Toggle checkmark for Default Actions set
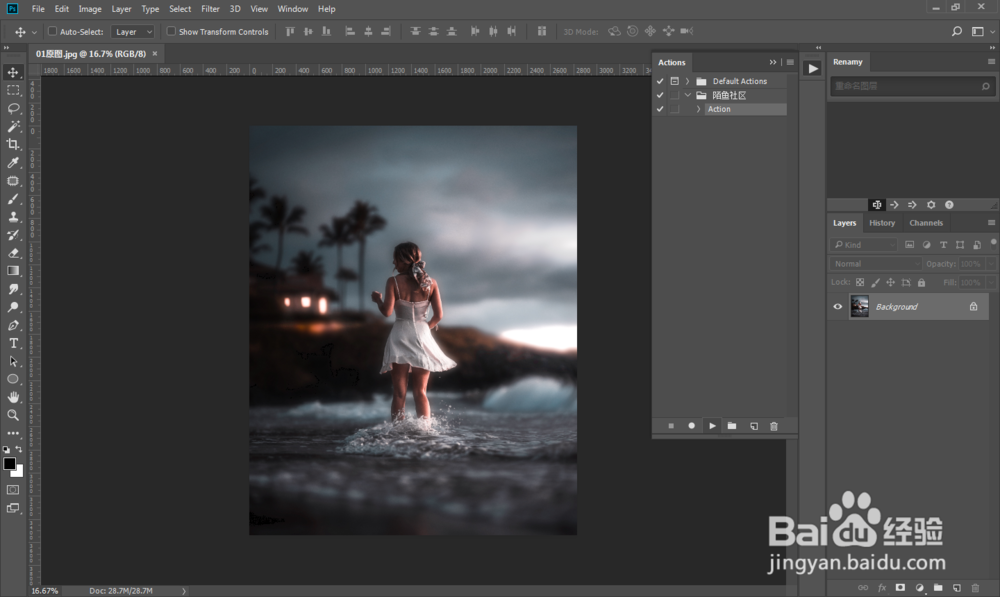The image size is (1000, 597). pyautogui.click(x=660, y=81)
